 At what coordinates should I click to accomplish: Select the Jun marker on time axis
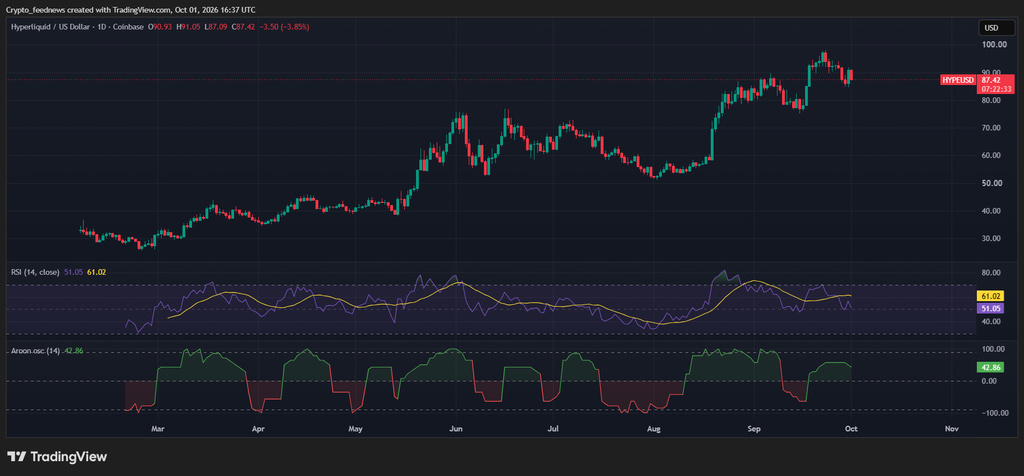click(x=456, y=429)
